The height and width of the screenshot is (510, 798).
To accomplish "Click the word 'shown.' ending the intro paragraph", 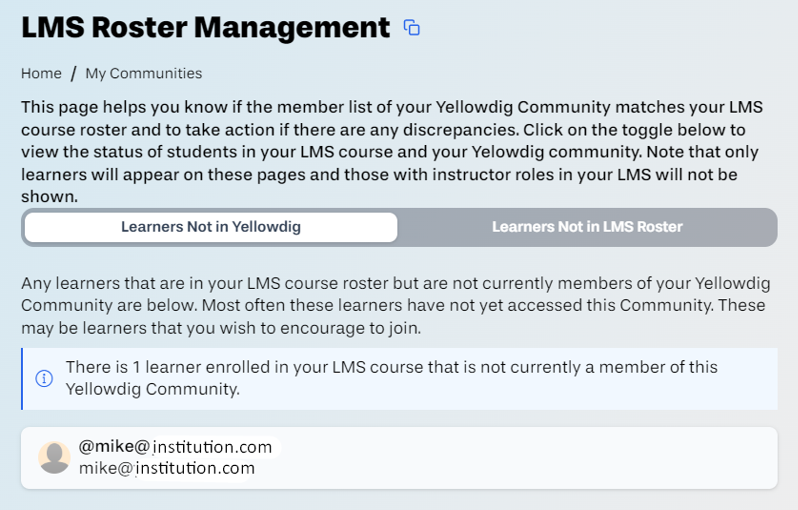I will [x=49, y=196].
